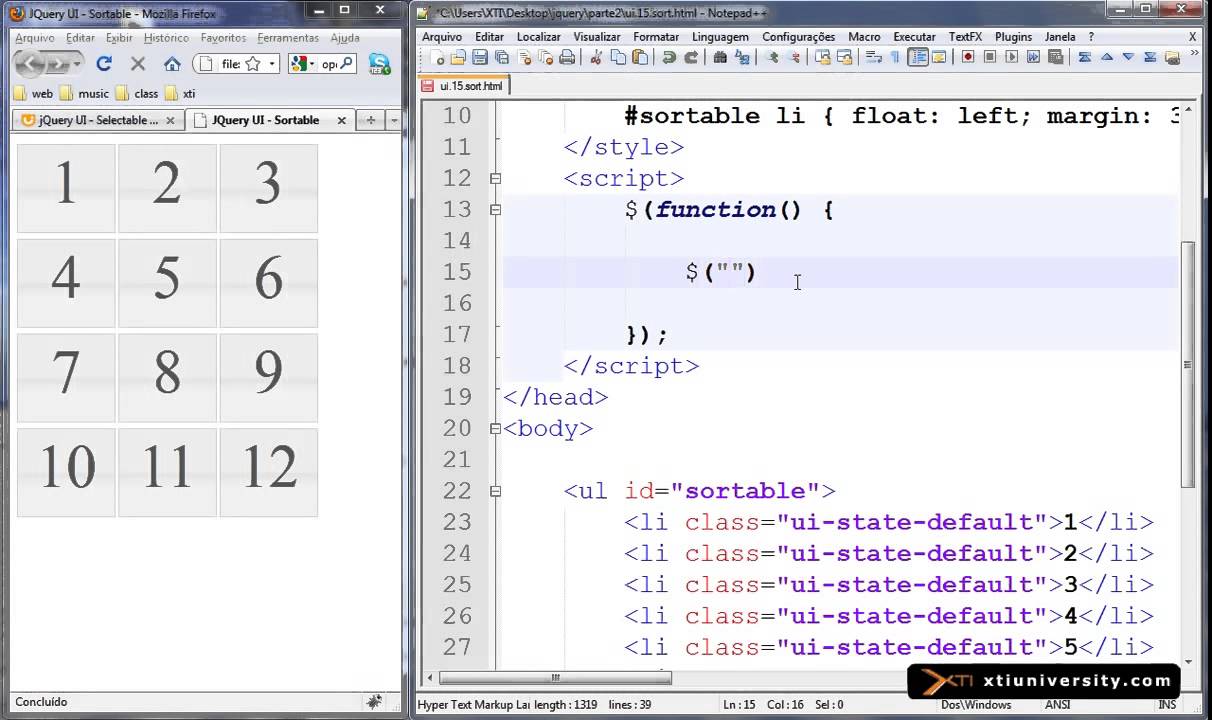Open the web bookmarks folder

point(34,93)
